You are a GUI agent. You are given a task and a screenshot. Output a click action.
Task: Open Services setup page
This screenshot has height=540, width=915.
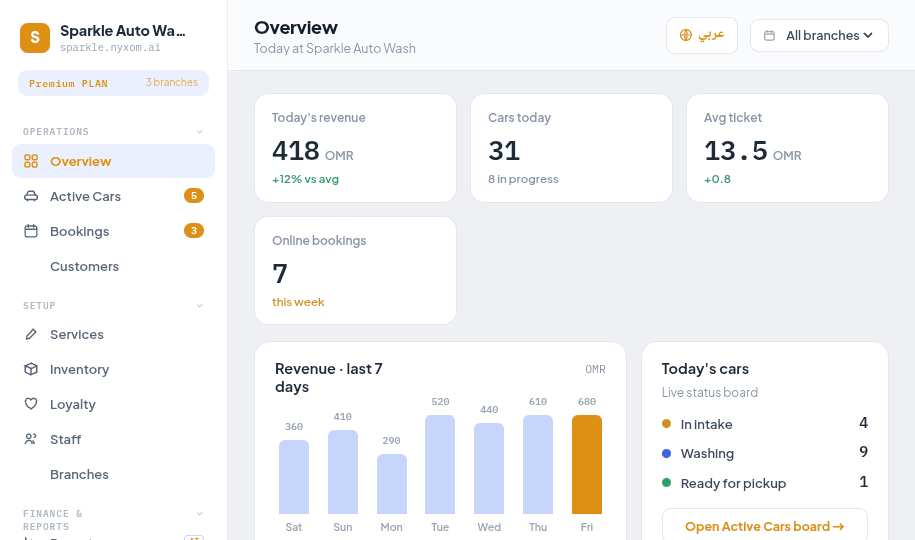pyautogui.click(x=114, y=335)
